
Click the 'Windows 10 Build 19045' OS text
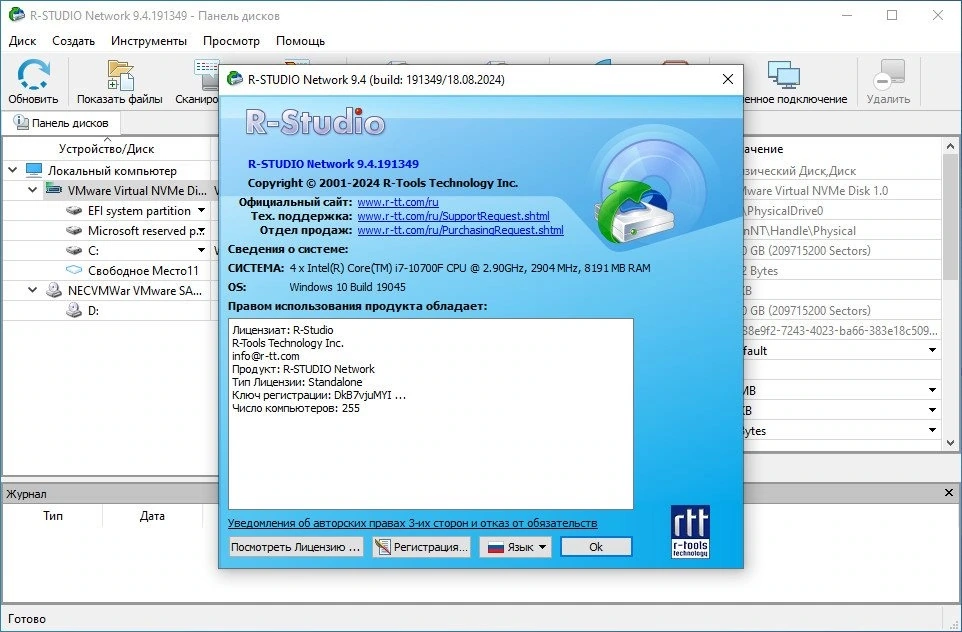coord(347,287)
